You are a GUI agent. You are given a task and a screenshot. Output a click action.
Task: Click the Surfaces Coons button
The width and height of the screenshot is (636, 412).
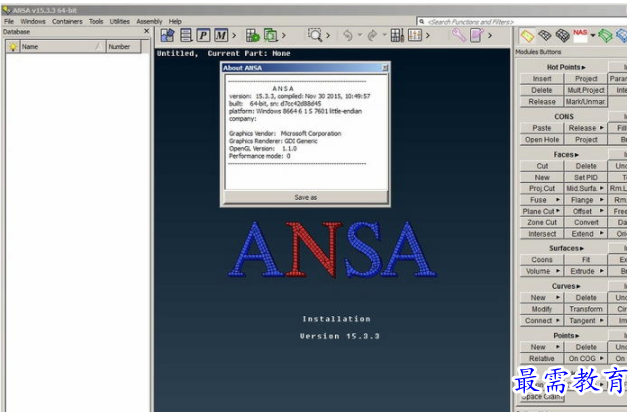542,260
